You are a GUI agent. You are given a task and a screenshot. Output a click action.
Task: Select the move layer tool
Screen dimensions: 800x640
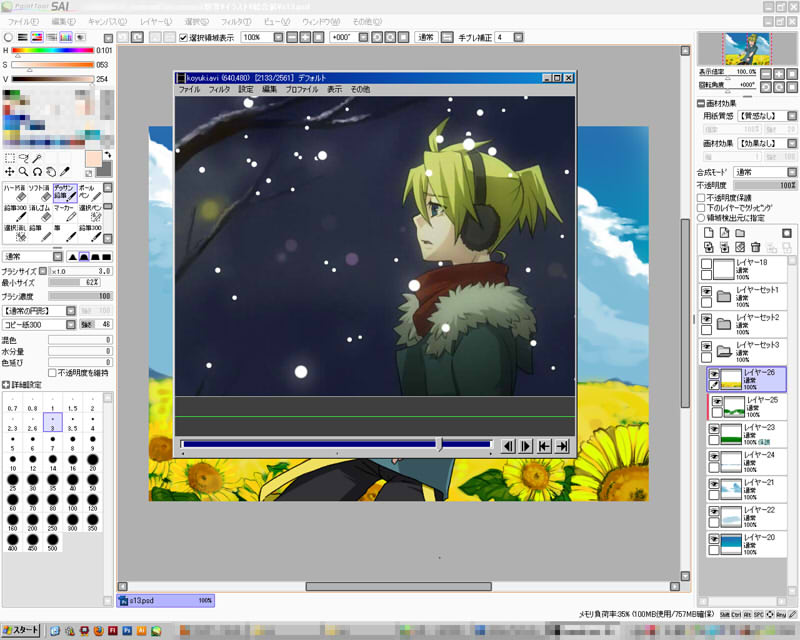click(9, 172)
